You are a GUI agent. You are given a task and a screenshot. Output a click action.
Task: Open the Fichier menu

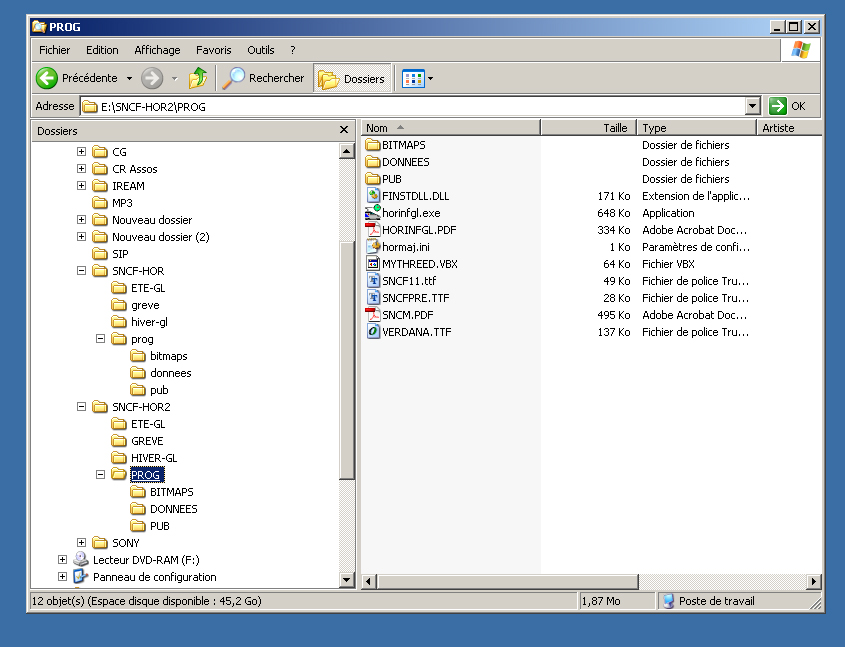[54, 50]
